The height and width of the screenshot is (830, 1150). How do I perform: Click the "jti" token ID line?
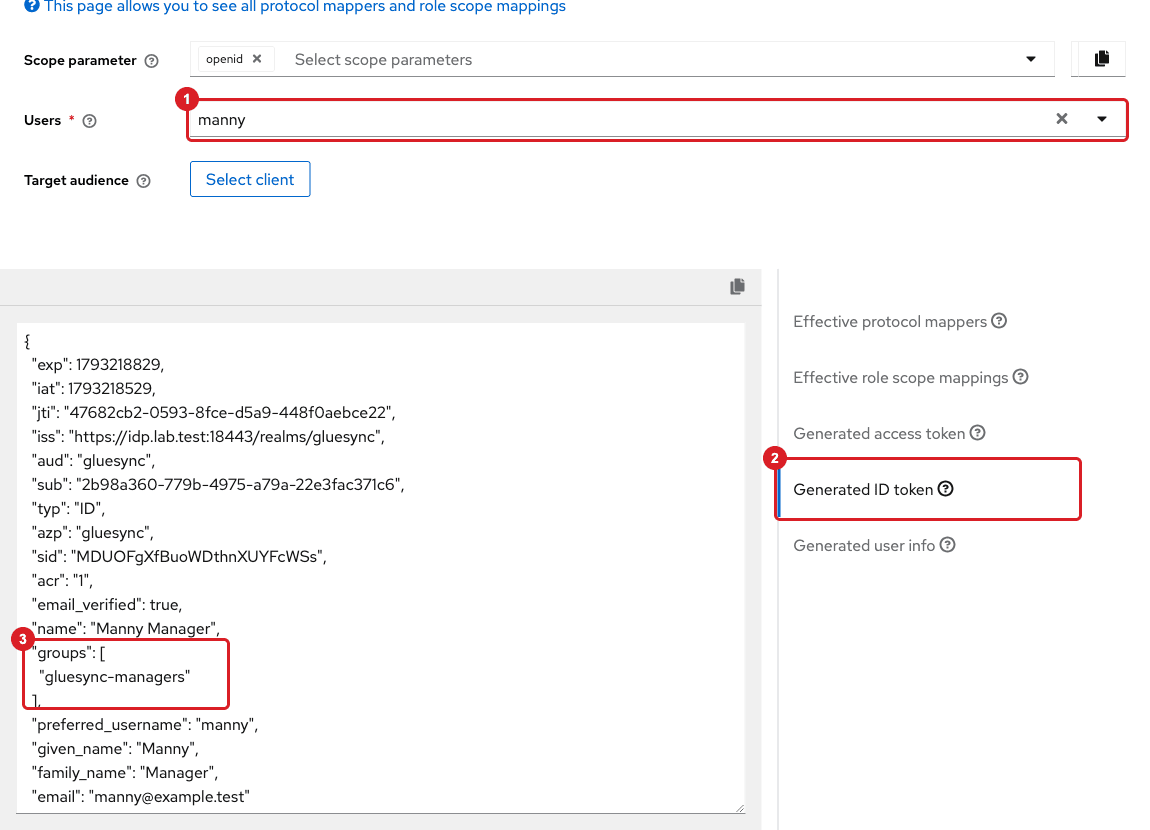213,413
